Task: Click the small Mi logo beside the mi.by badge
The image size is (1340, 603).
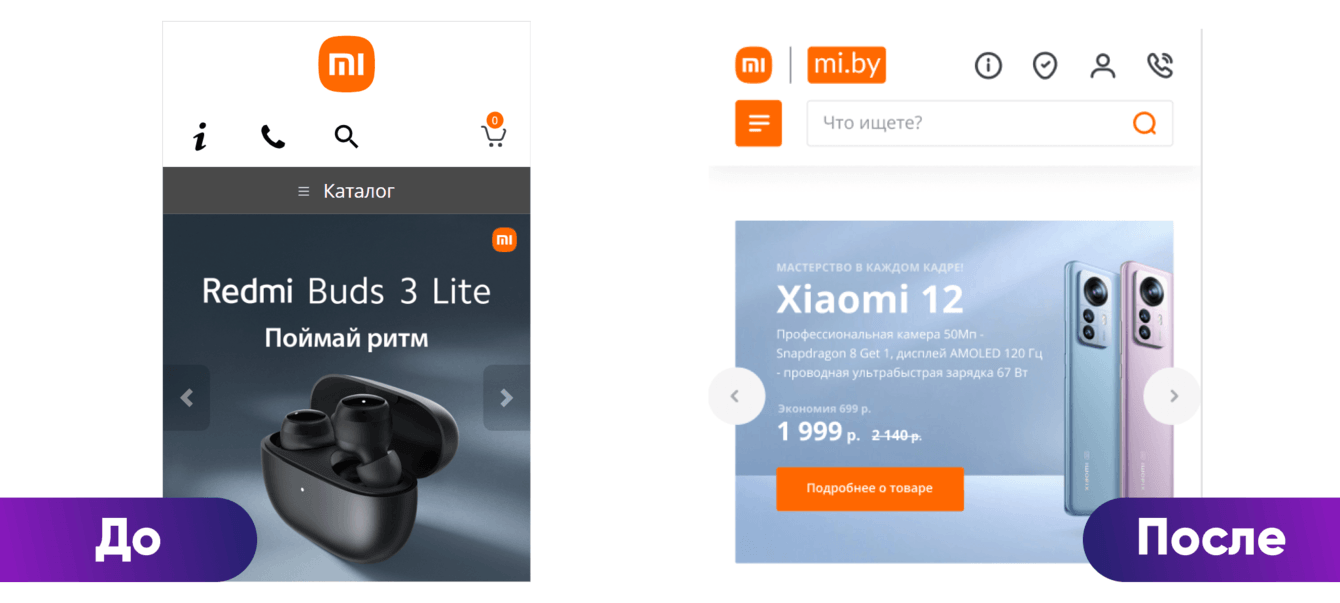Action: pyautogui.click(x=754, y=65)
